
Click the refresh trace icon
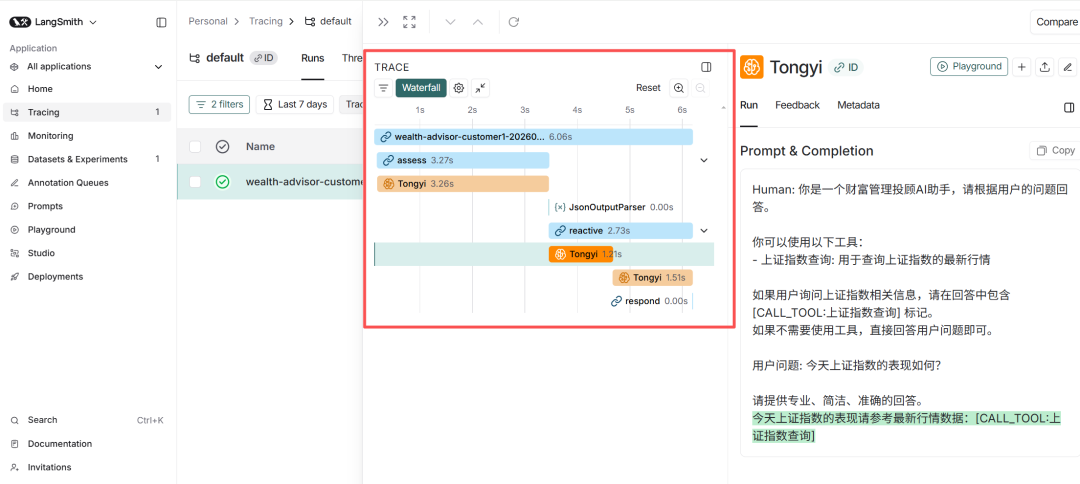514,22
